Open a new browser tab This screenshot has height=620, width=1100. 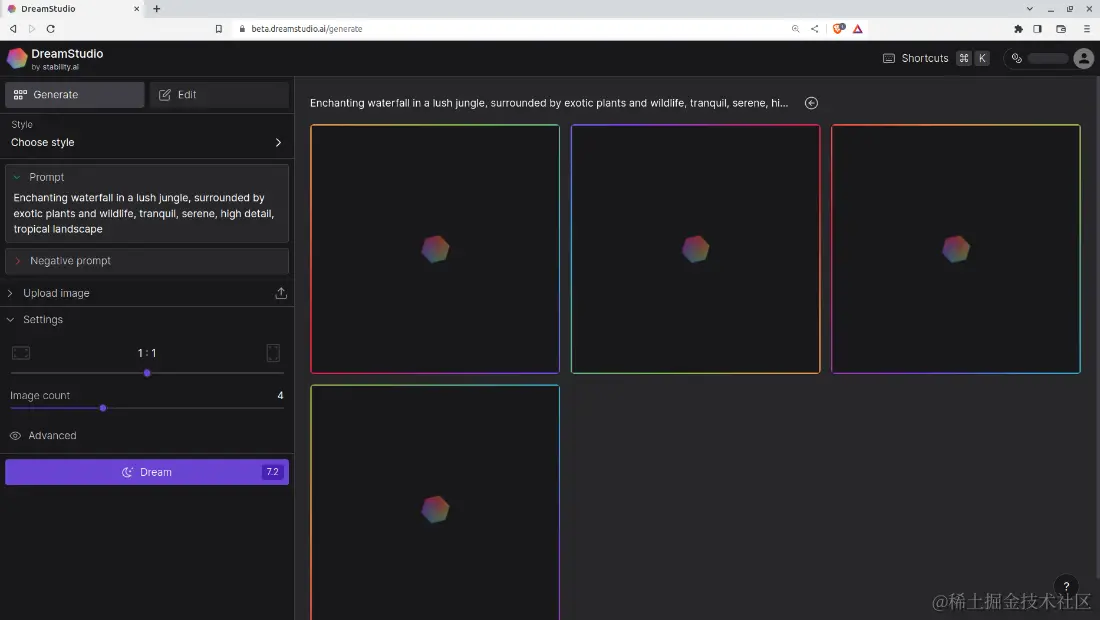pos(156,8)
